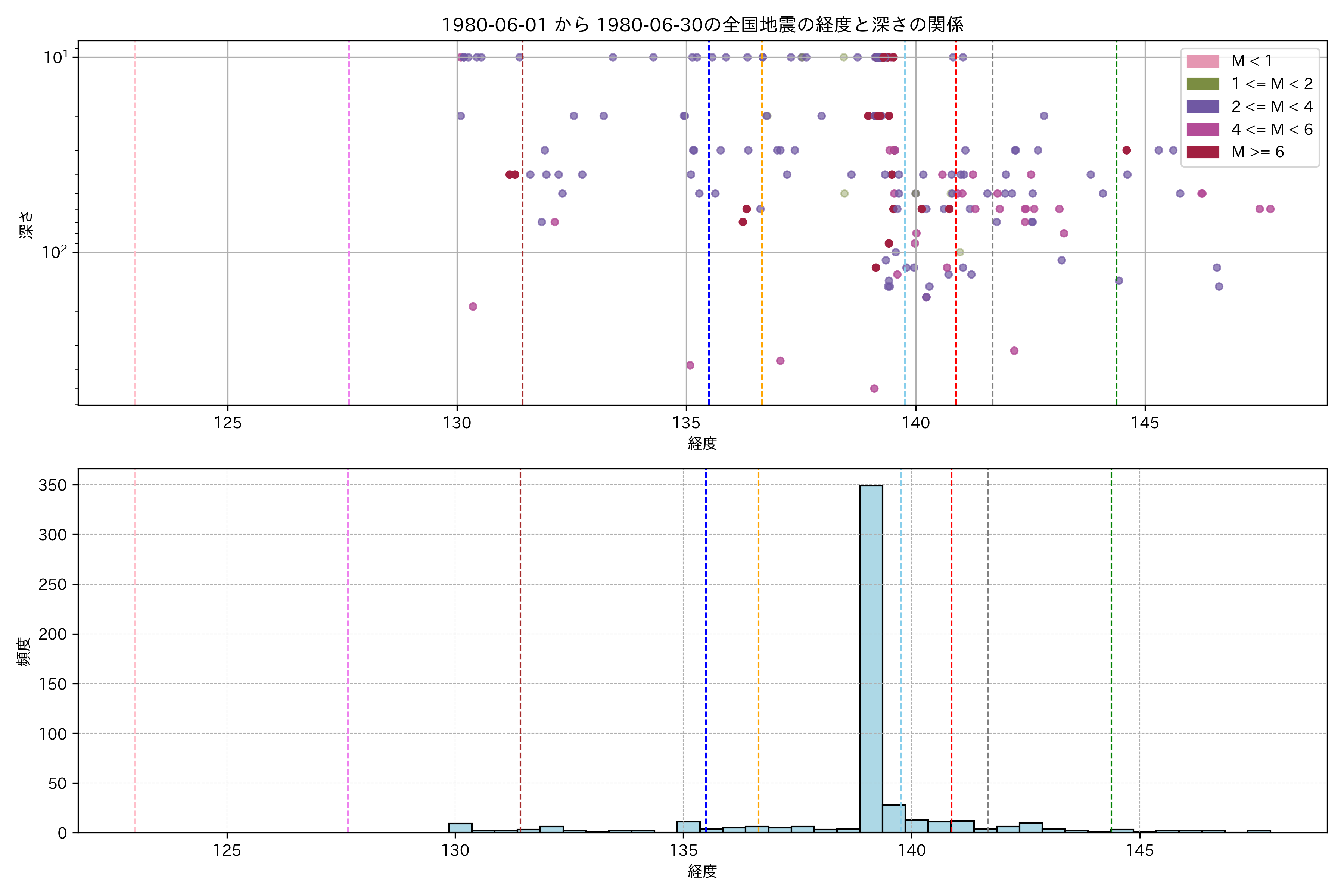Click the 経度 x-axis label under scatter plot
This screenshot has width=1344, height=896.
click(x=702, y=444)
